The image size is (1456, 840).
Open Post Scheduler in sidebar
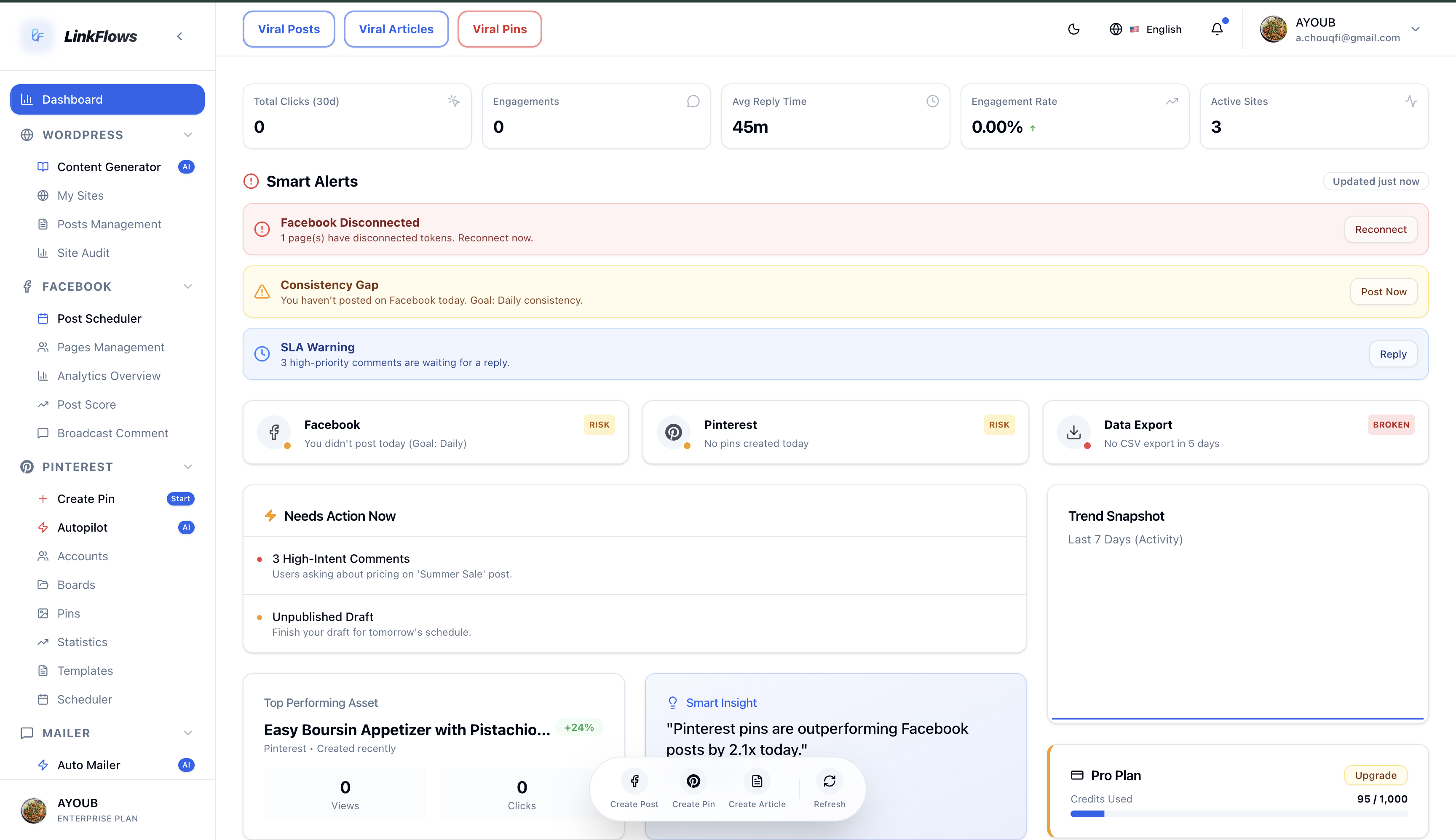coord(99,318)
